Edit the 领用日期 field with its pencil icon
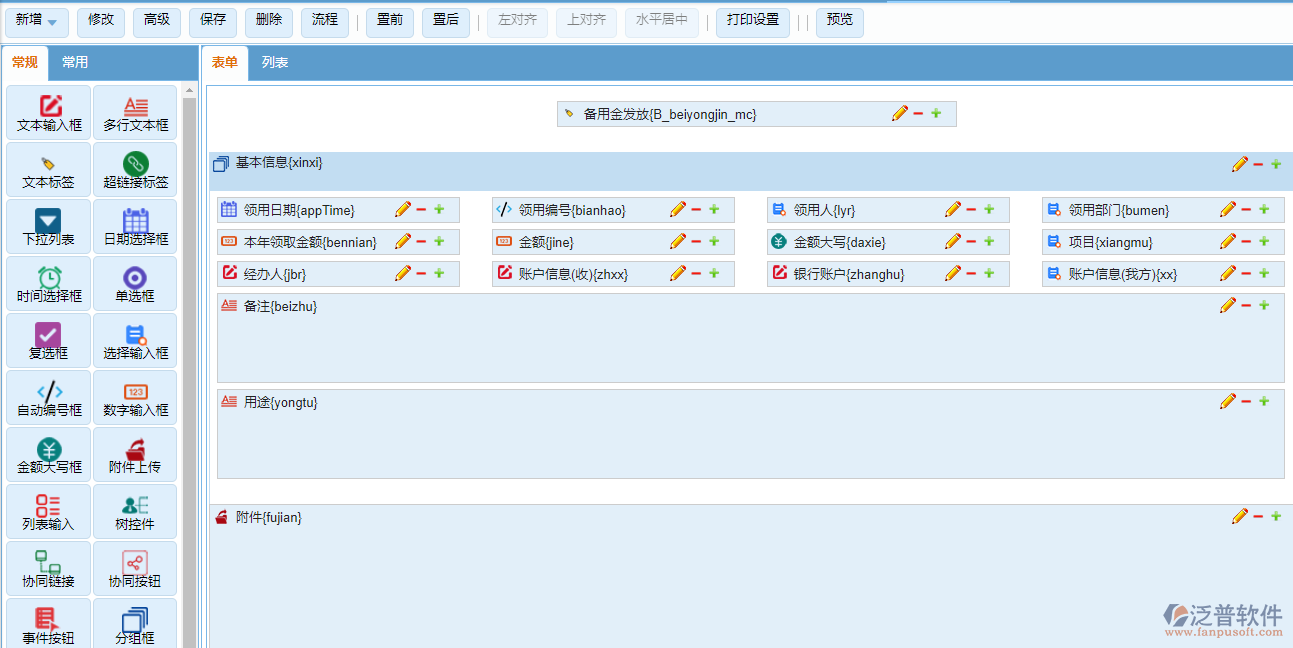Screen dimensions: 1293x648 tap(403, 209)
